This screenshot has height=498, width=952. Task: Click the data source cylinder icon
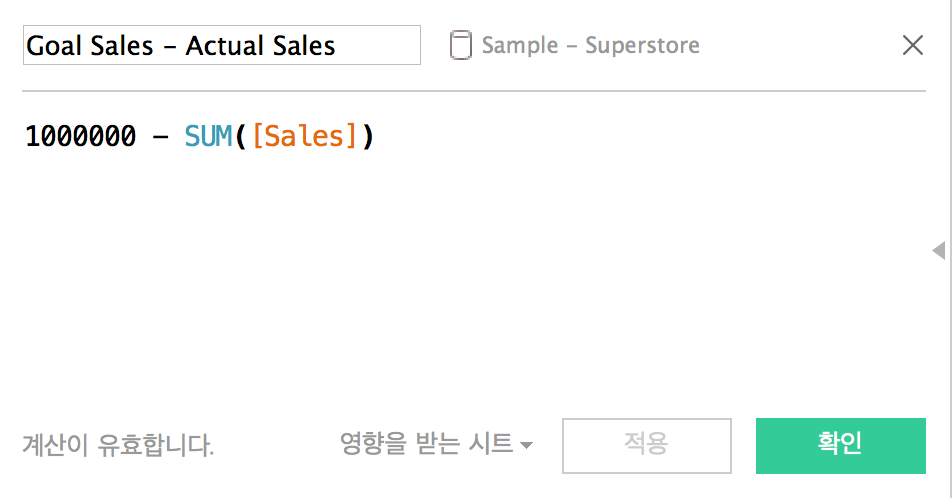[460, 46]
